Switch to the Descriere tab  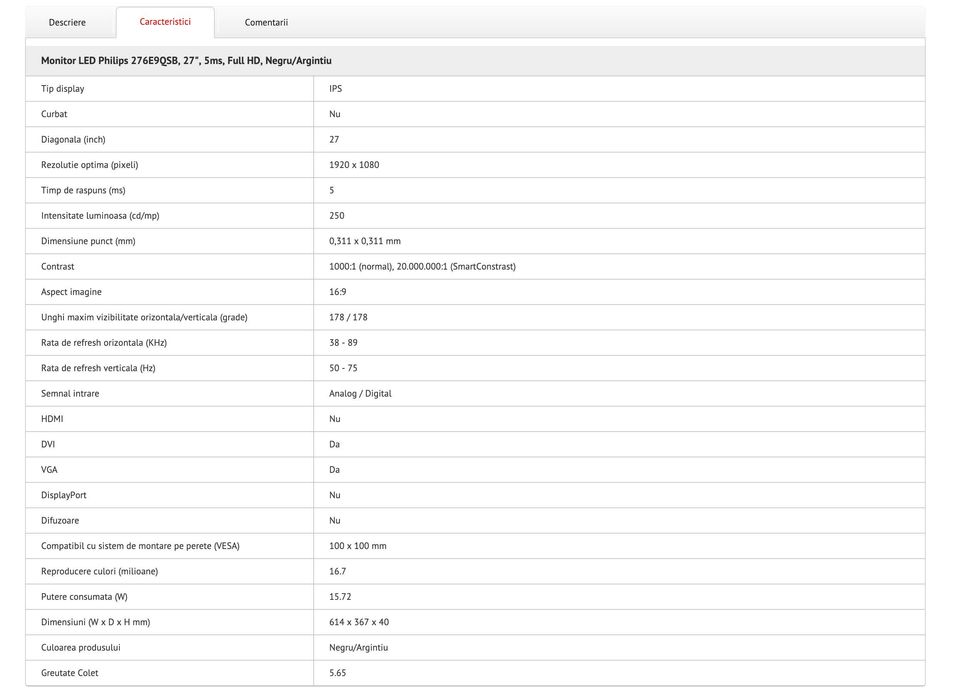pos(67,22)
